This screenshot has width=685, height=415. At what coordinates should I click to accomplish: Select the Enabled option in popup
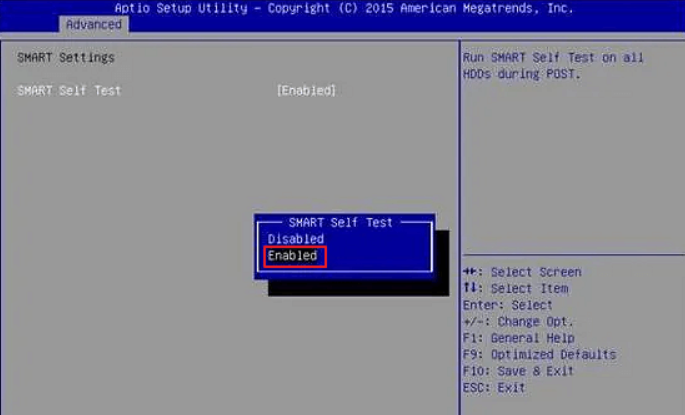(292, 256)
